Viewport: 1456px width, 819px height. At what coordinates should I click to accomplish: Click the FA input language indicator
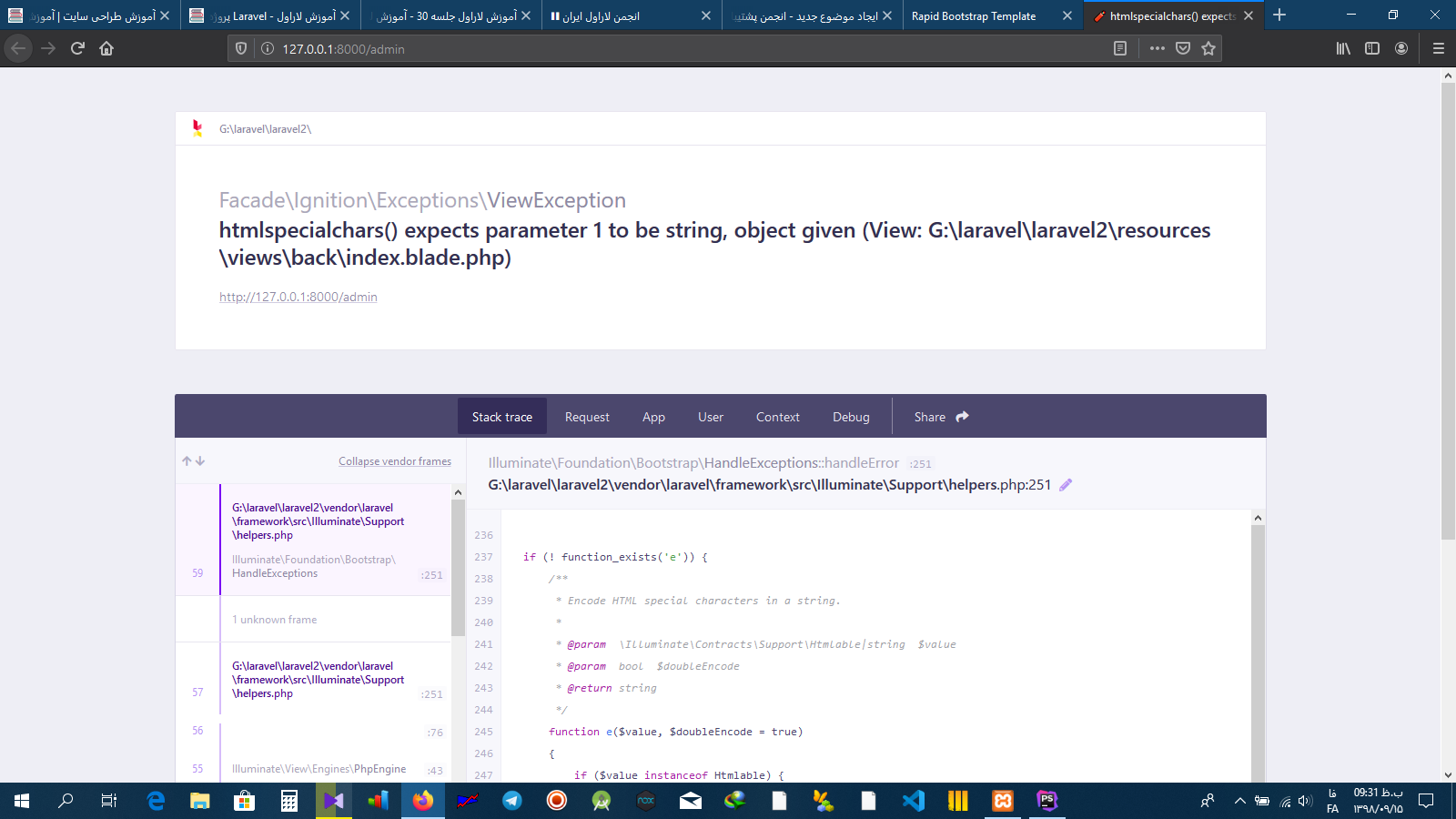1332,801
